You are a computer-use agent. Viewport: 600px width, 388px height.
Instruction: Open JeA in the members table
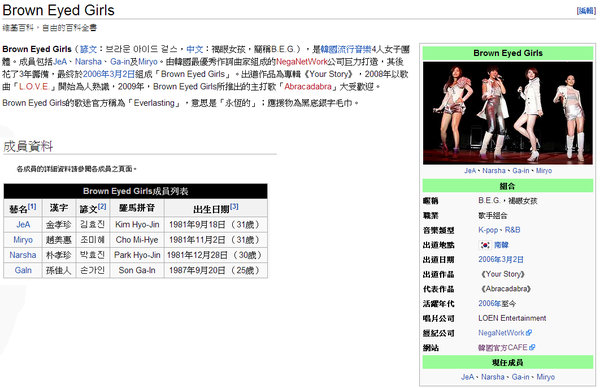pyautogui.click(x=23, y=225)
